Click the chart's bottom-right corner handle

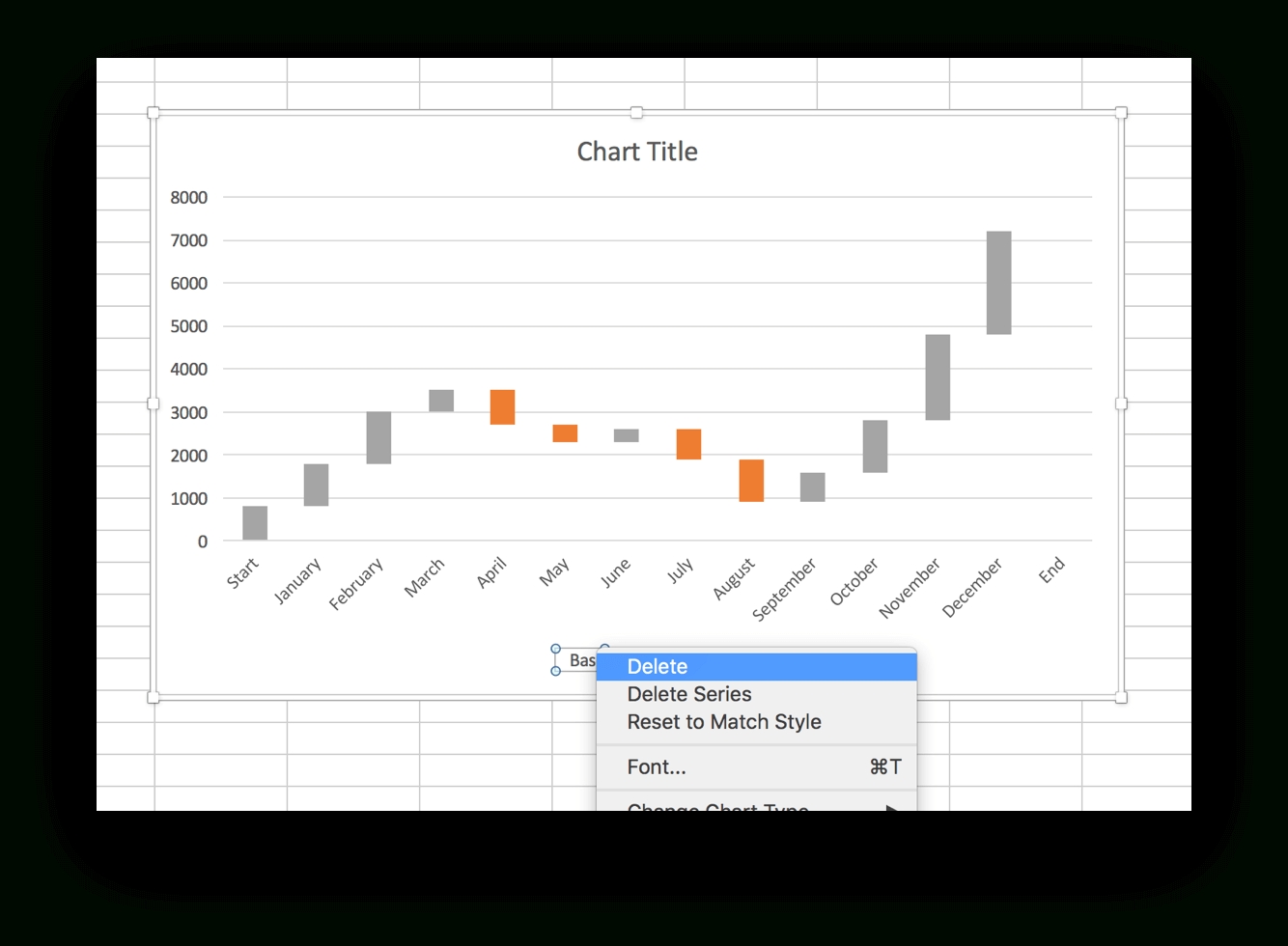1121,697
